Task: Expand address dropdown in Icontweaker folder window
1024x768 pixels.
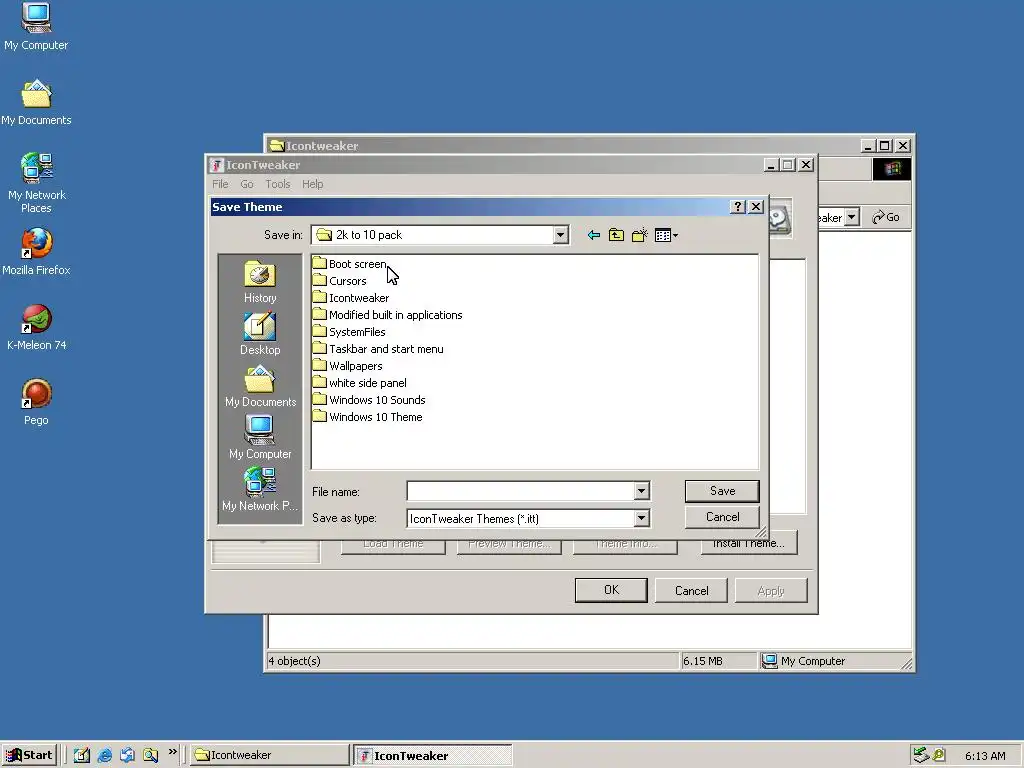Action: tap(852, 217)
